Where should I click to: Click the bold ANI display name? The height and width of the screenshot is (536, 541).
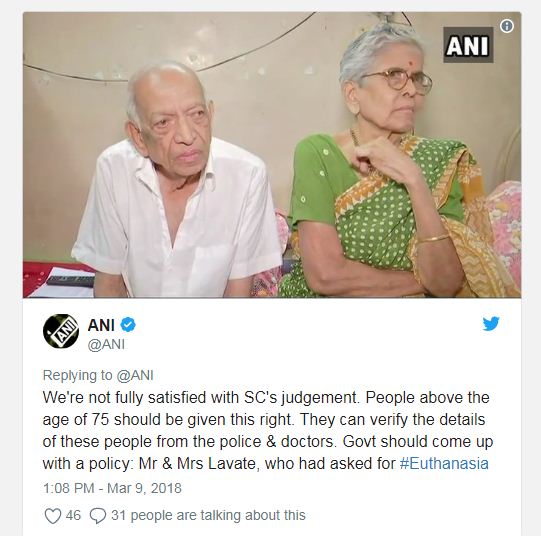click(x=101, y=325)
